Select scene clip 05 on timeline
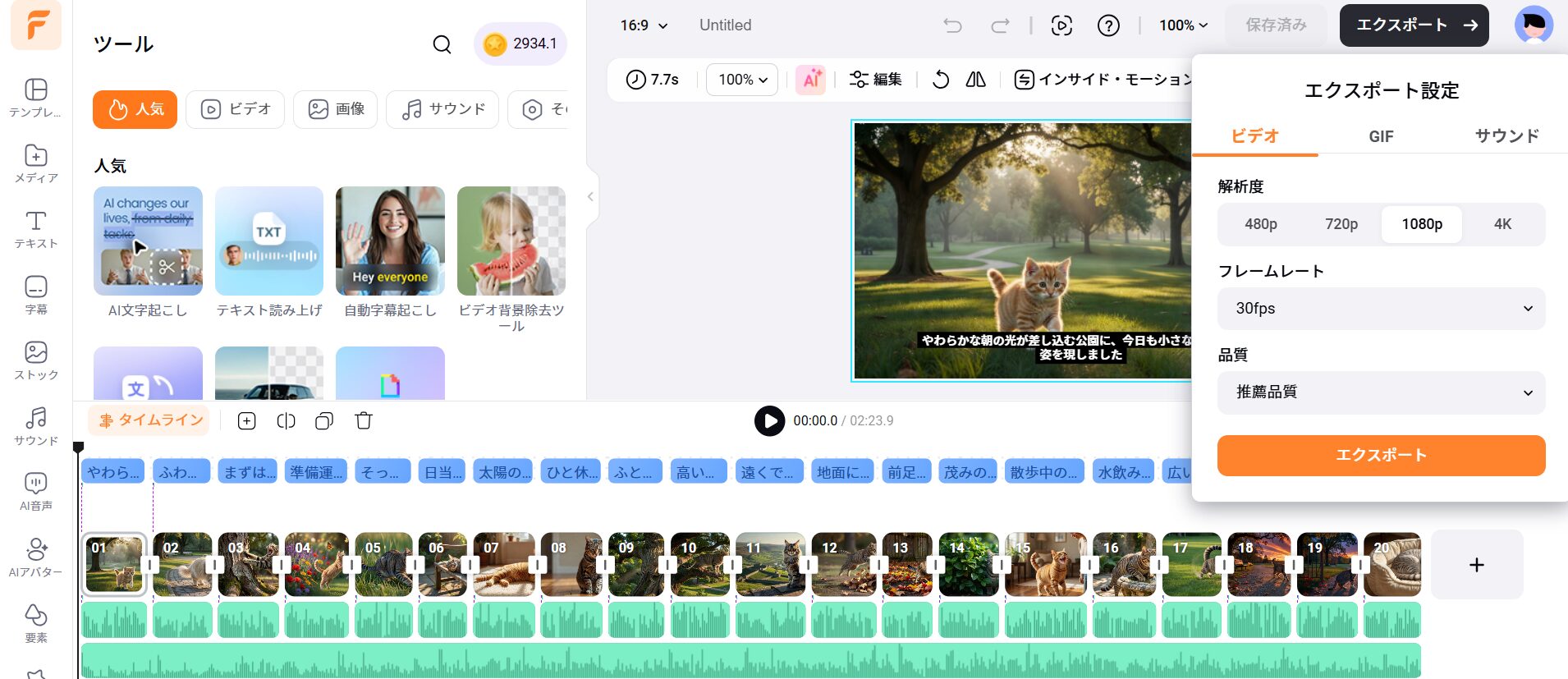 [x=385, y=565]
